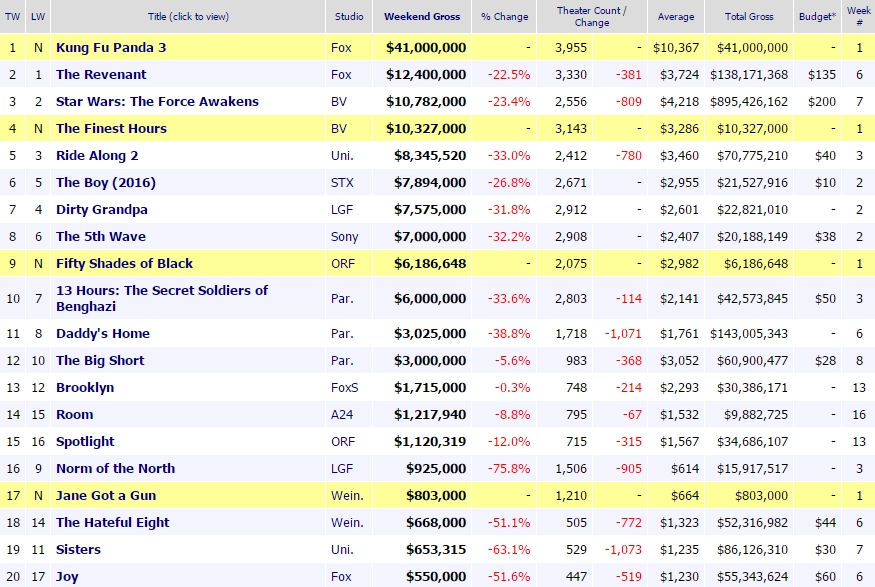Sort by Weekend Gross header

(422, 16)
